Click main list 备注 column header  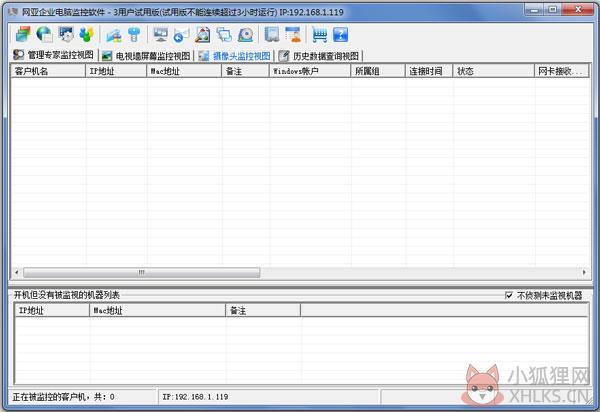[246, 71]
